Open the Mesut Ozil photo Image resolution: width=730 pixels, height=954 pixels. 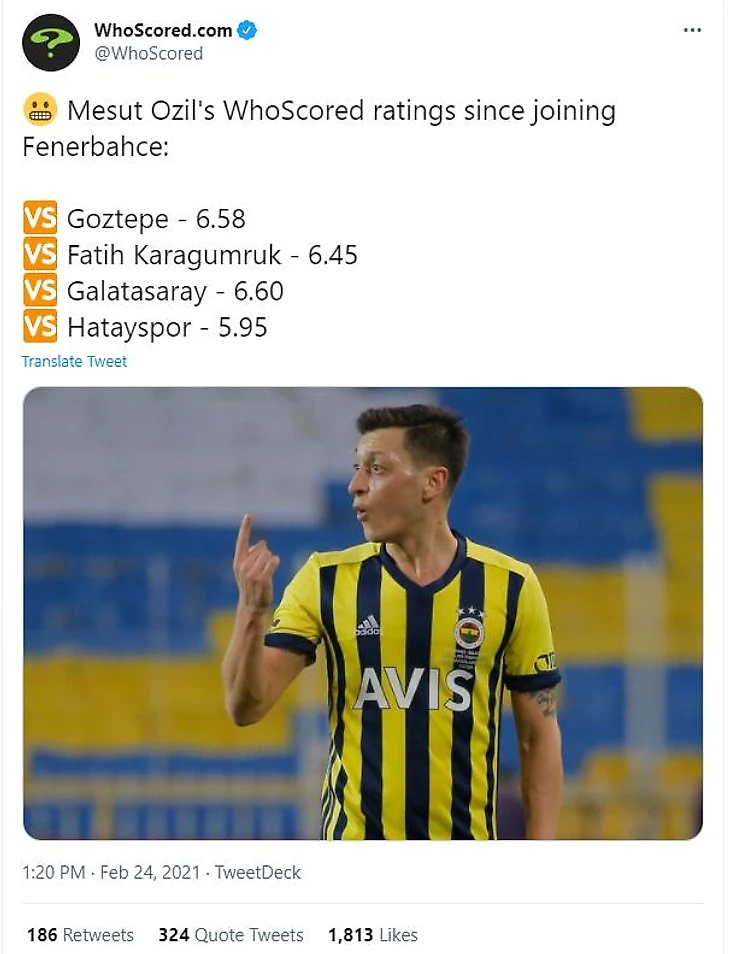coord(363,613)
